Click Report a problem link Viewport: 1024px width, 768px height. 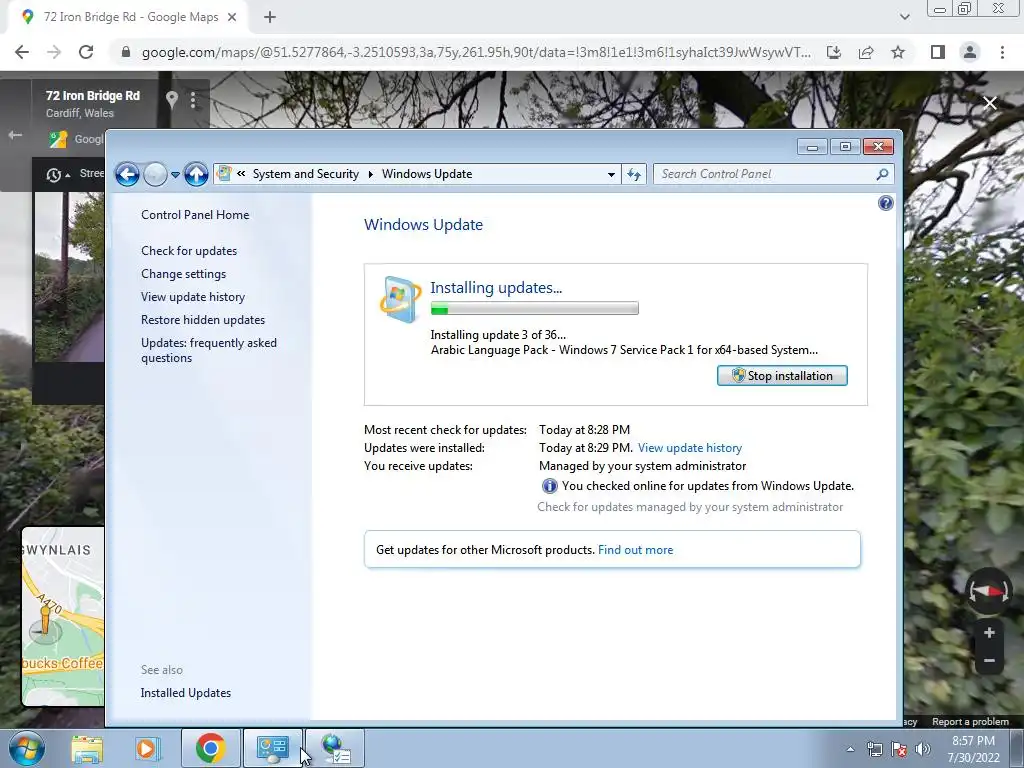(970, 722)
